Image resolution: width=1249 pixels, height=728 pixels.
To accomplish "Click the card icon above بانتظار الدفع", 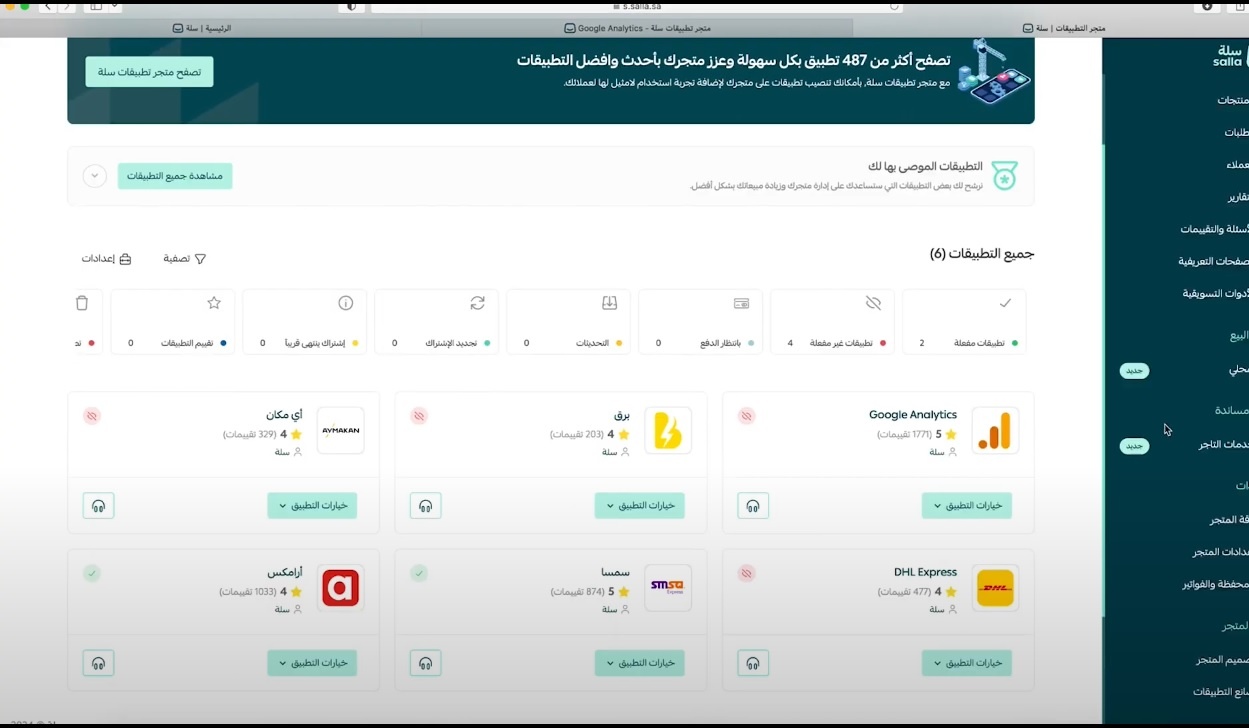I will click(x=741, y=302).
